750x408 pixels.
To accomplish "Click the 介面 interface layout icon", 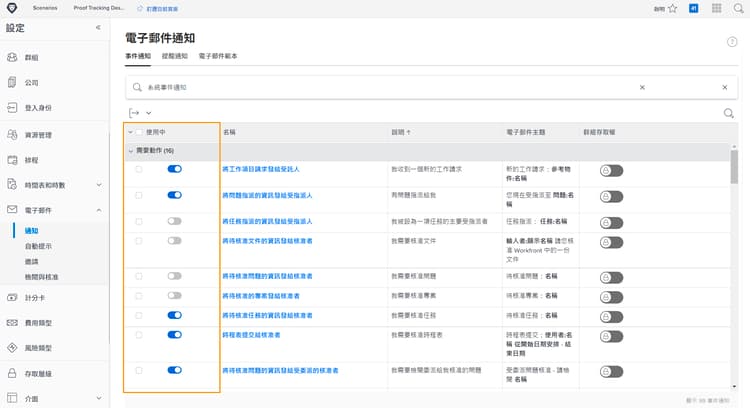I will [x=12, y=398].
